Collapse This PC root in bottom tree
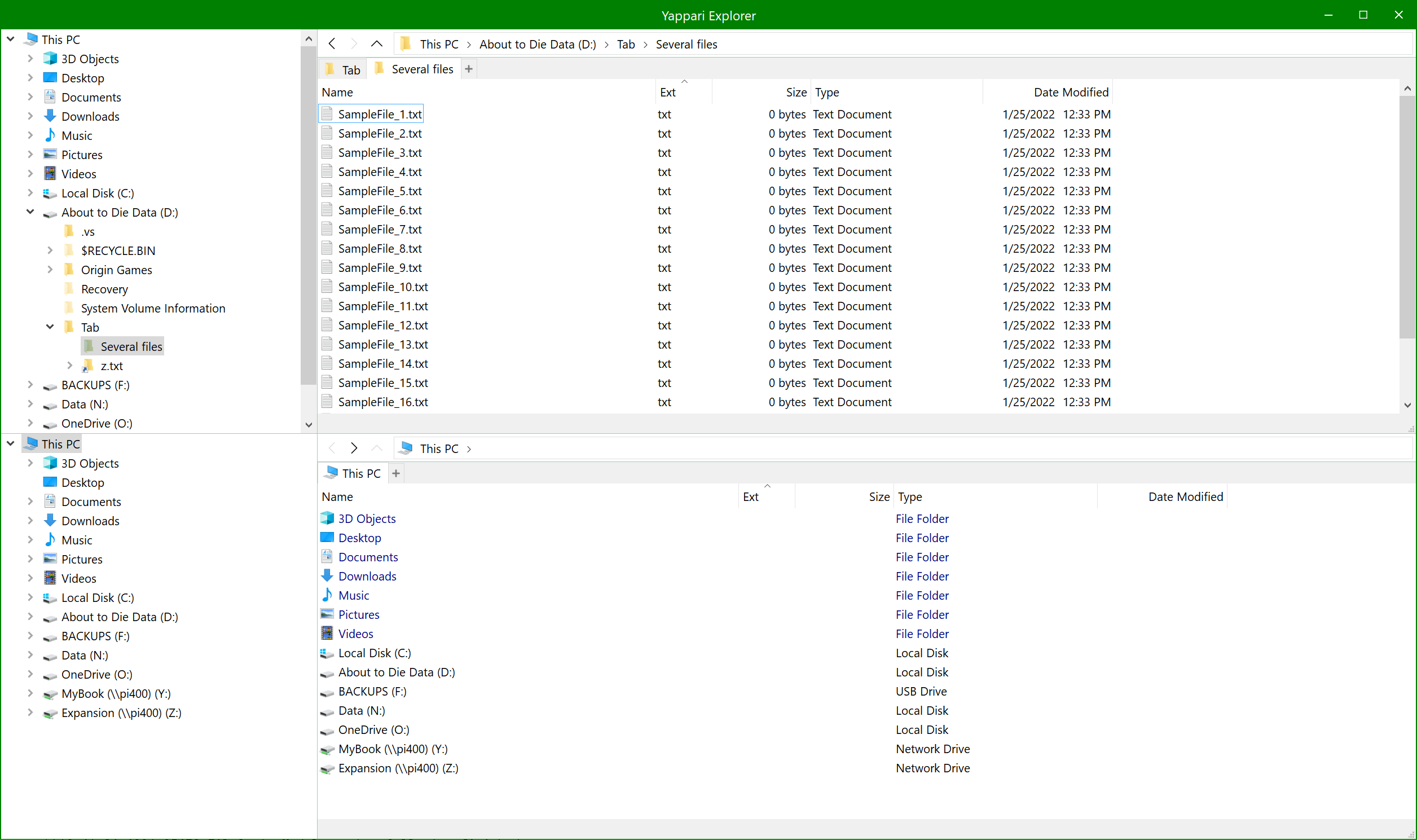This screenshot has height=840, width=1417. [11, 444]
